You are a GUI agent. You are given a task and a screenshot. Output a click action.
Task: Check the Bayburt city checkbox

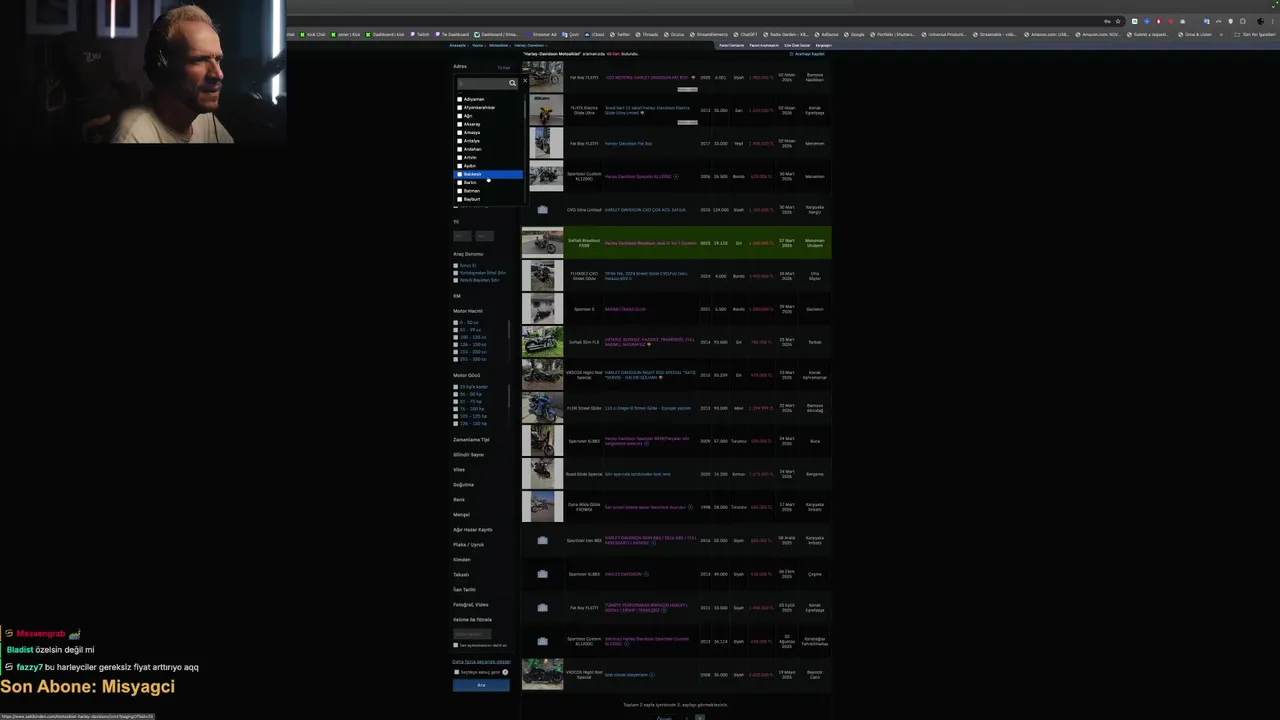pyautogui.click(x=460, y=199)
